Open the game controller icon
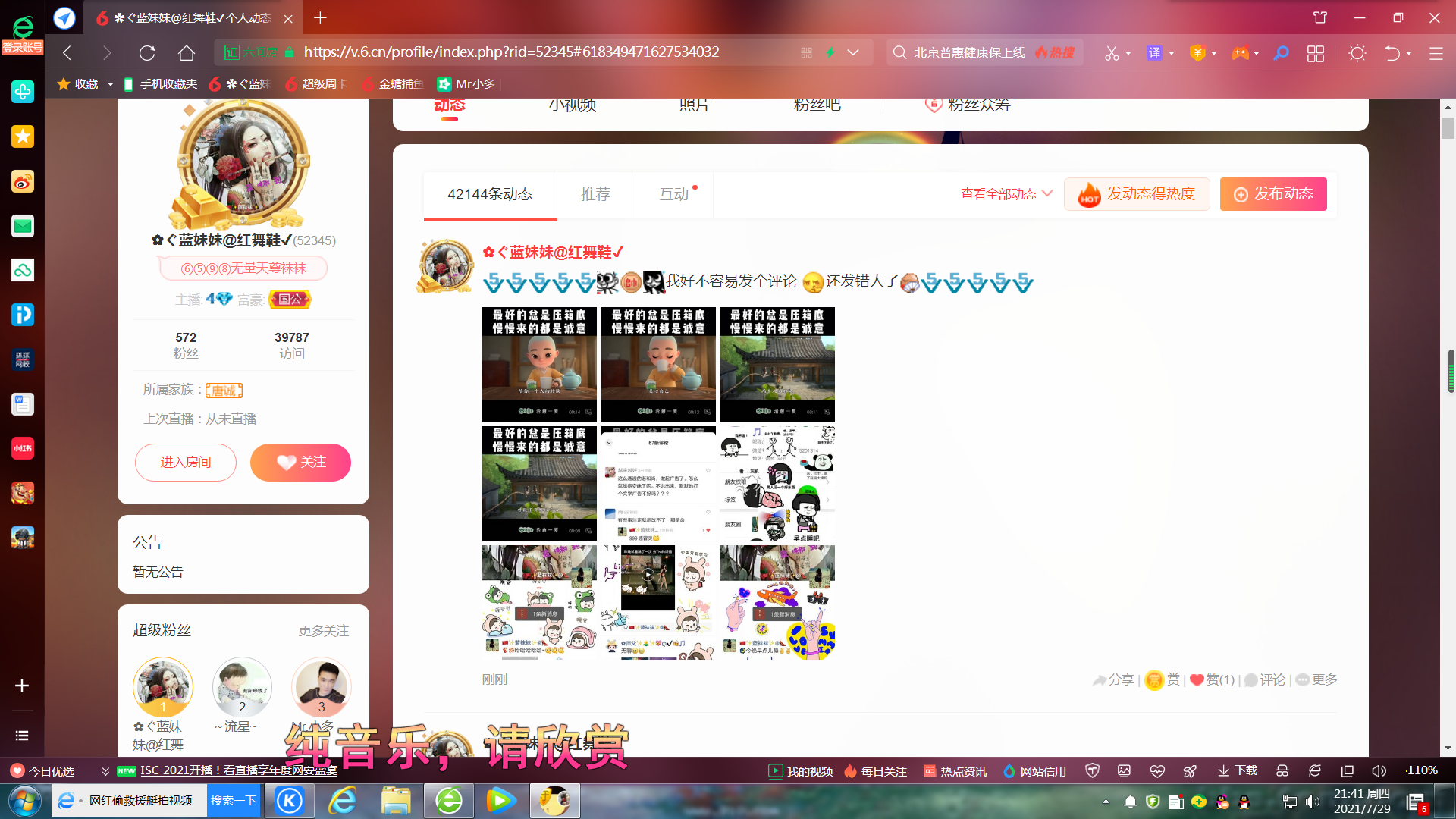 1240,53
